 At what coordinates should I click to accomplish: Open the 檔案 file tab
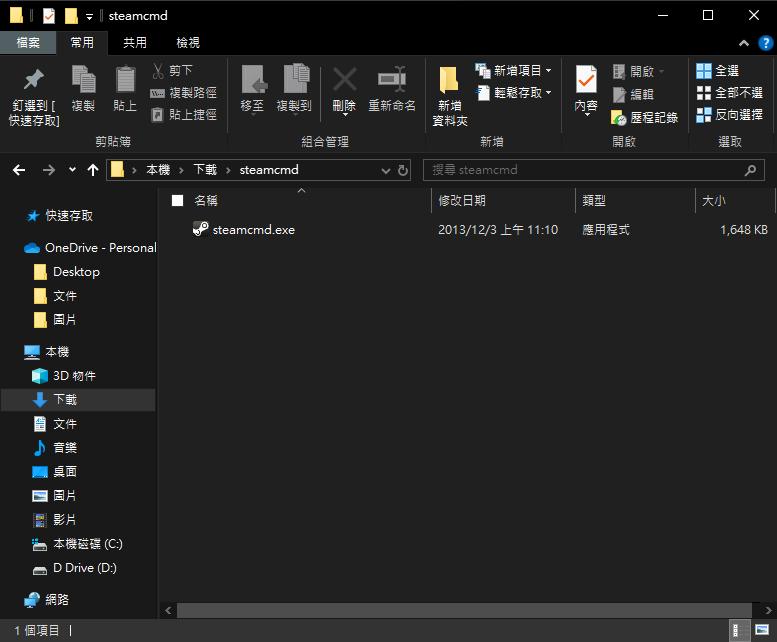[x=28, y=43]
